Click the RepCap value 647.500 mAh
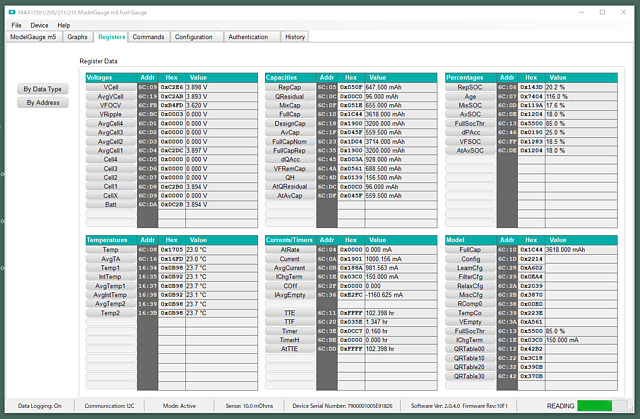 click(401, 87)
